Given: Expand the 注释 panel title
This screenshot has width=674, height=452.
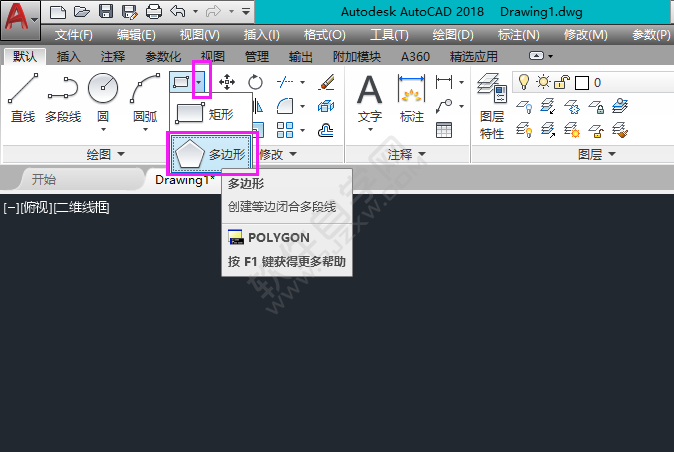Looking at the screenshot, I should [x=406, y=154].
